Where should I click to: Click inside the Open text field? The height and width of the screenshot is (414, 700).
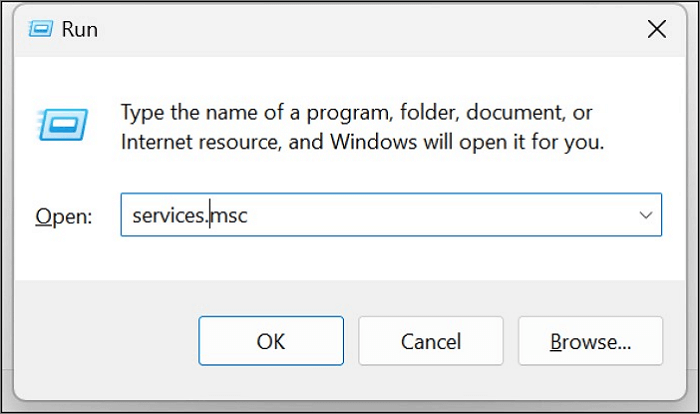coord(400,215)
